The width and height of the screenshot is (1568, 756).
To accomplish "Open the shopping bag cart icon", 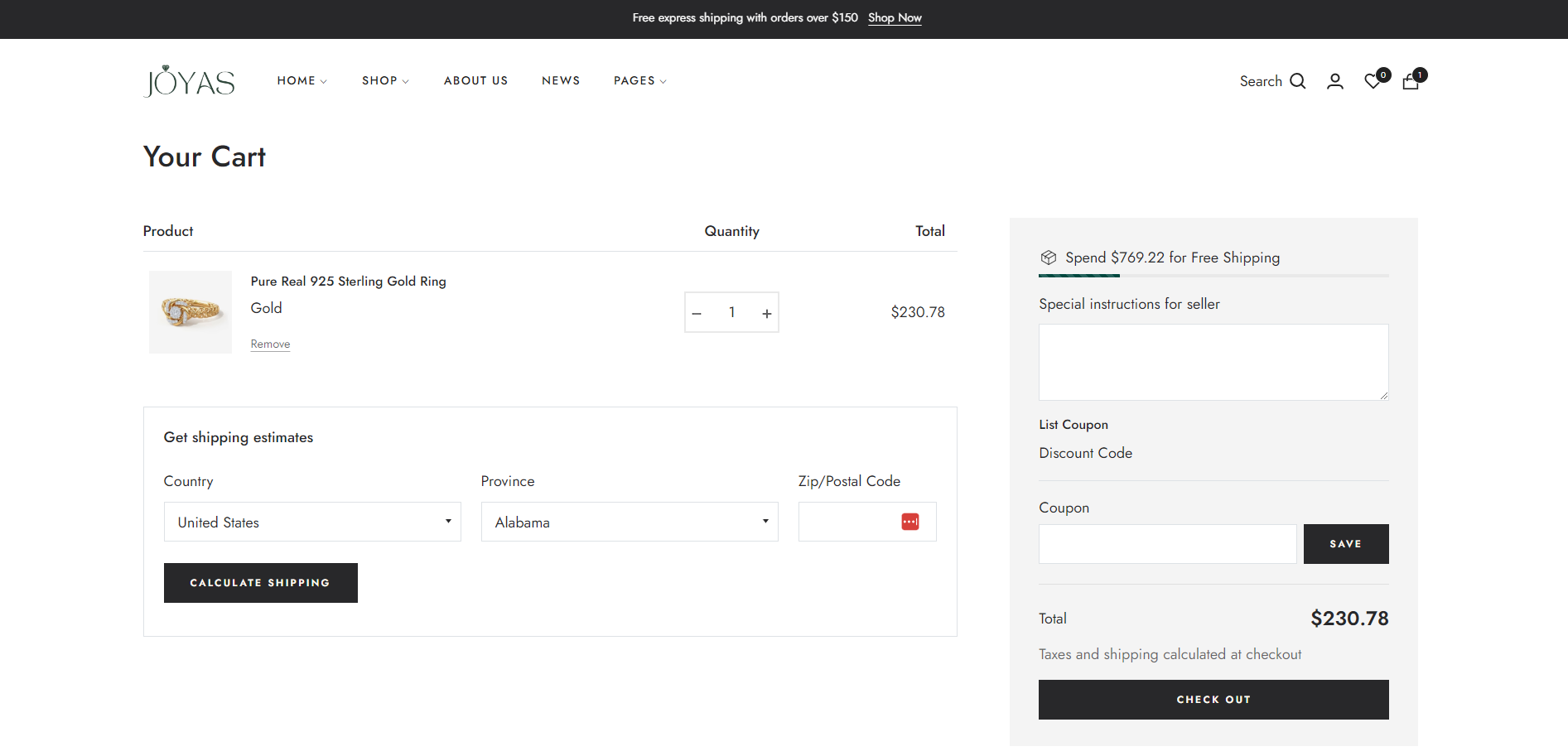I will pyautogui.click(x=1411, y=81).
